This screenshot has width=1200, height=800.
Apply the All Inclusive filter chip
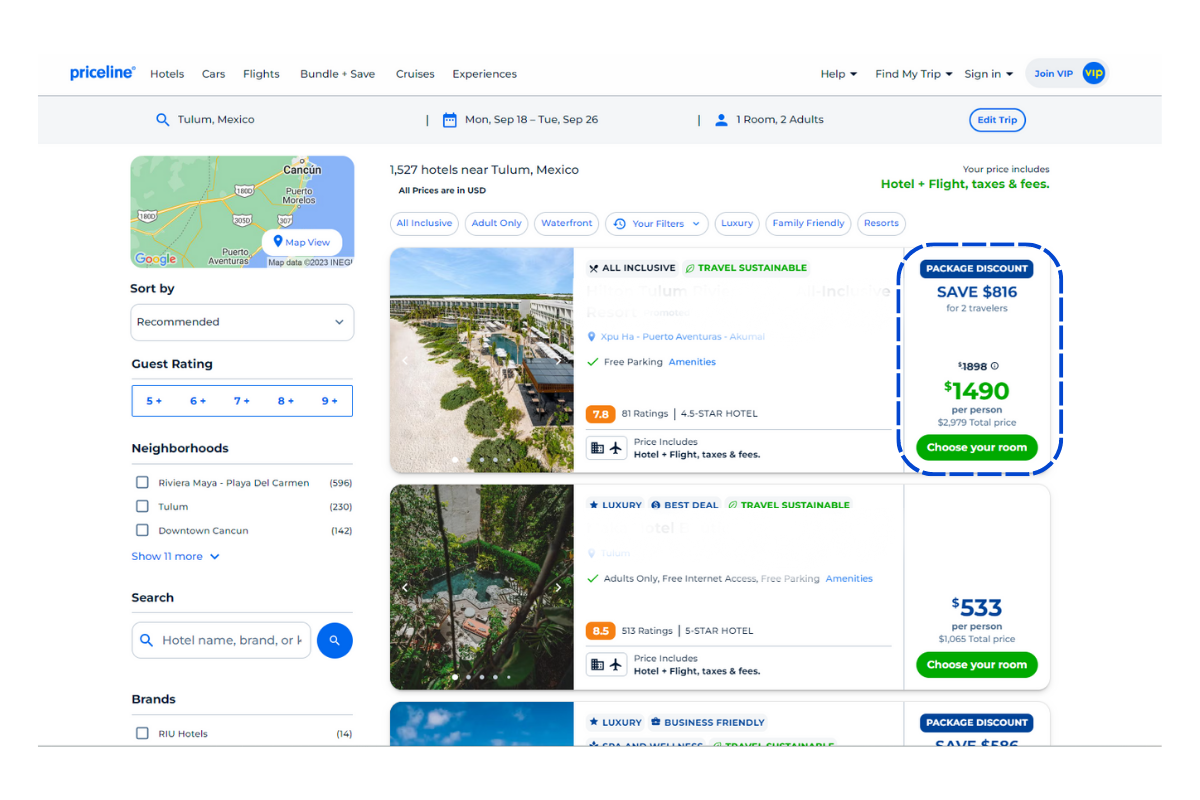pos(424,223)
